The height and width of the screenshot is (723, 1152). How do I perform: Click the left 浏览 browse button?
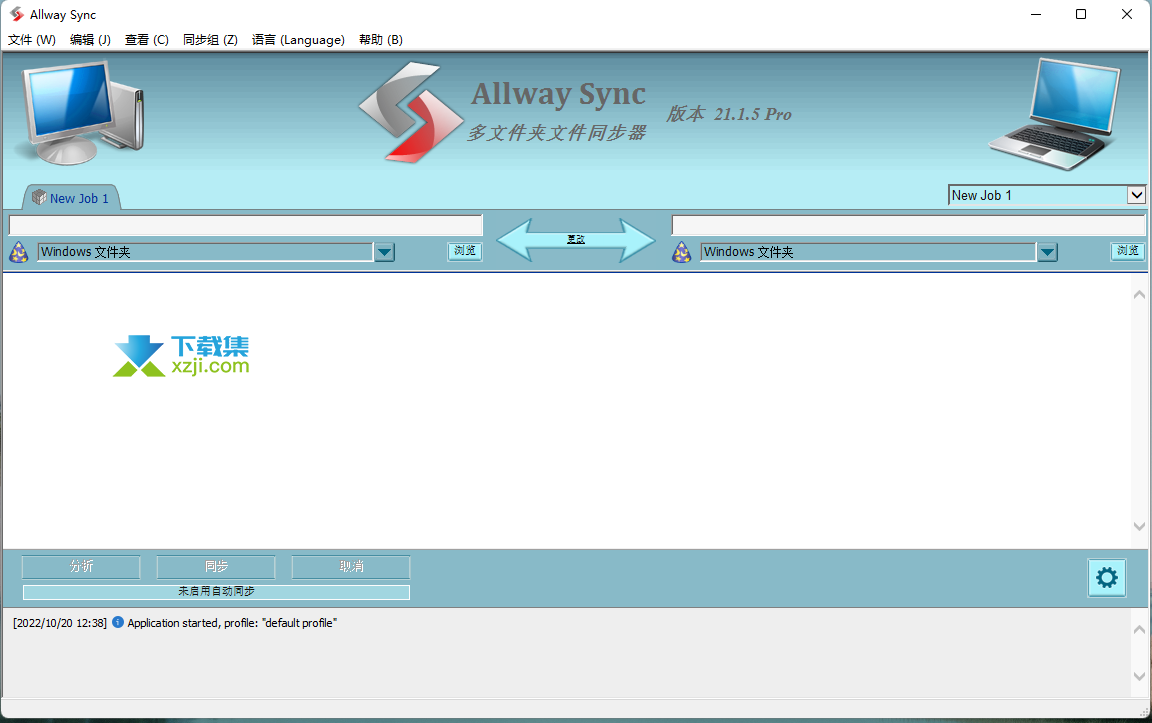464,251
